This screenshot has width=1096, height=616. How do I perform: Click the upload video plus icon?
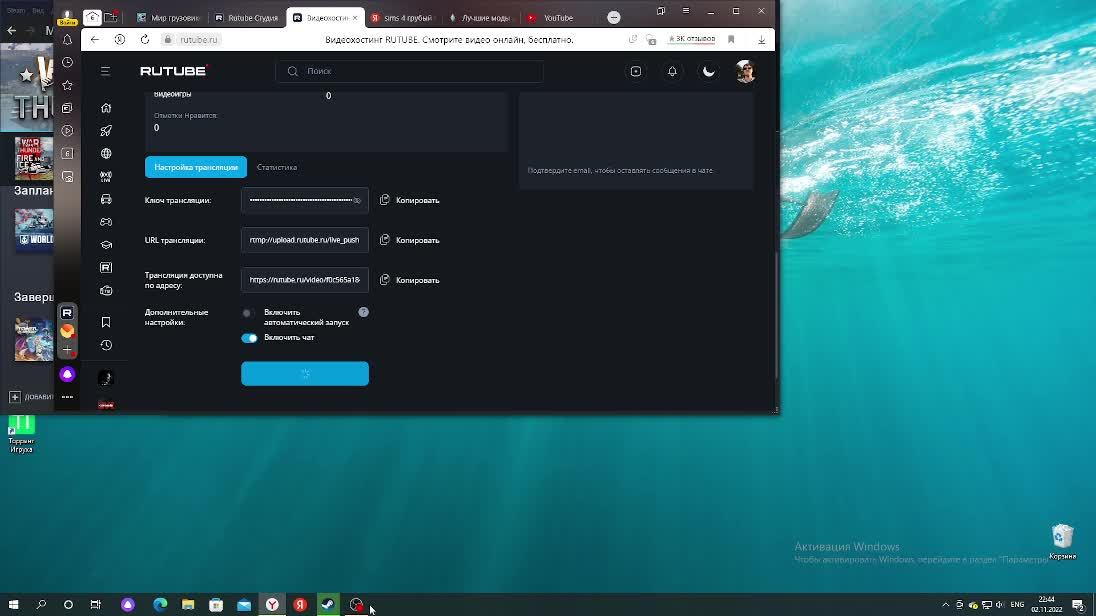pyautogui.click(x=636, y=71)
